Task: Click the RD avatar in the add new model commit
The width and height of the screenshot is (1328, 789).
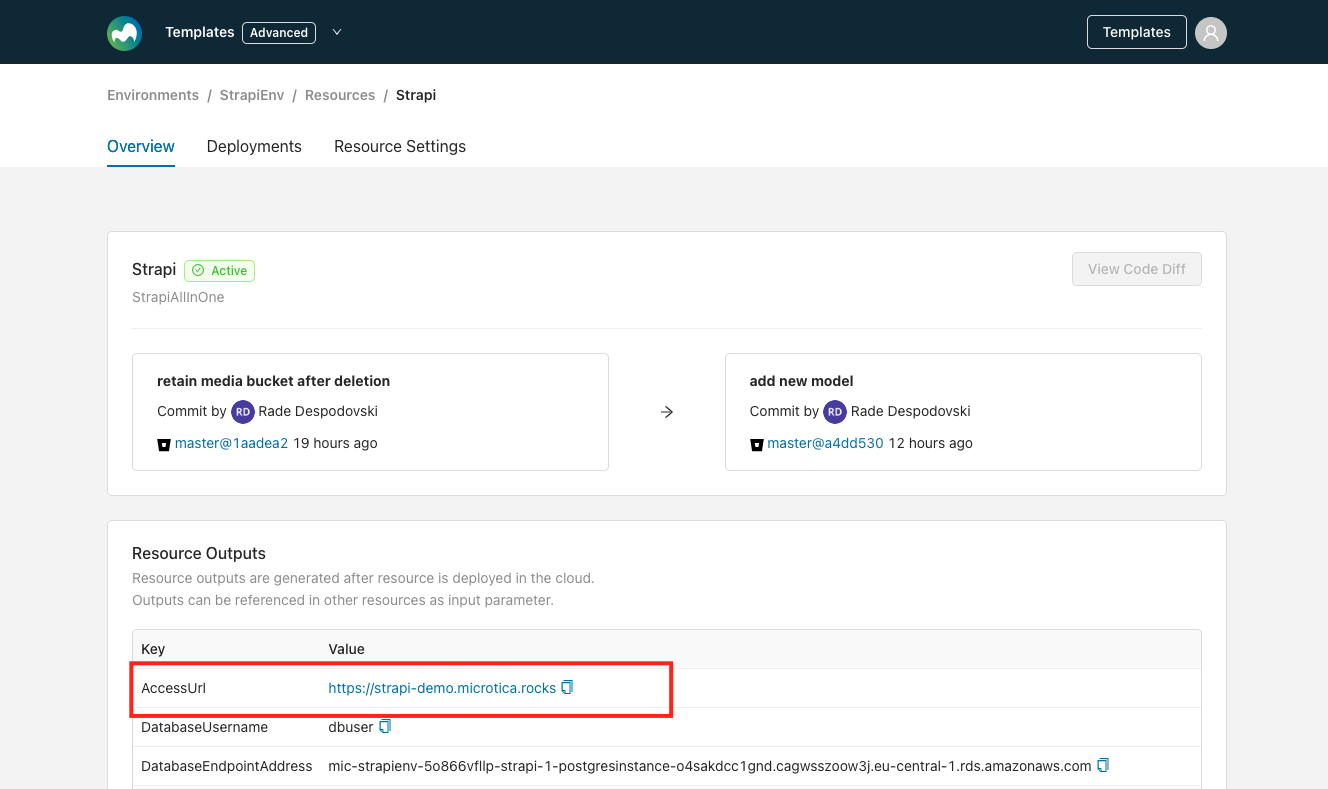Action: pyautogui.click(x=835, y=412)
